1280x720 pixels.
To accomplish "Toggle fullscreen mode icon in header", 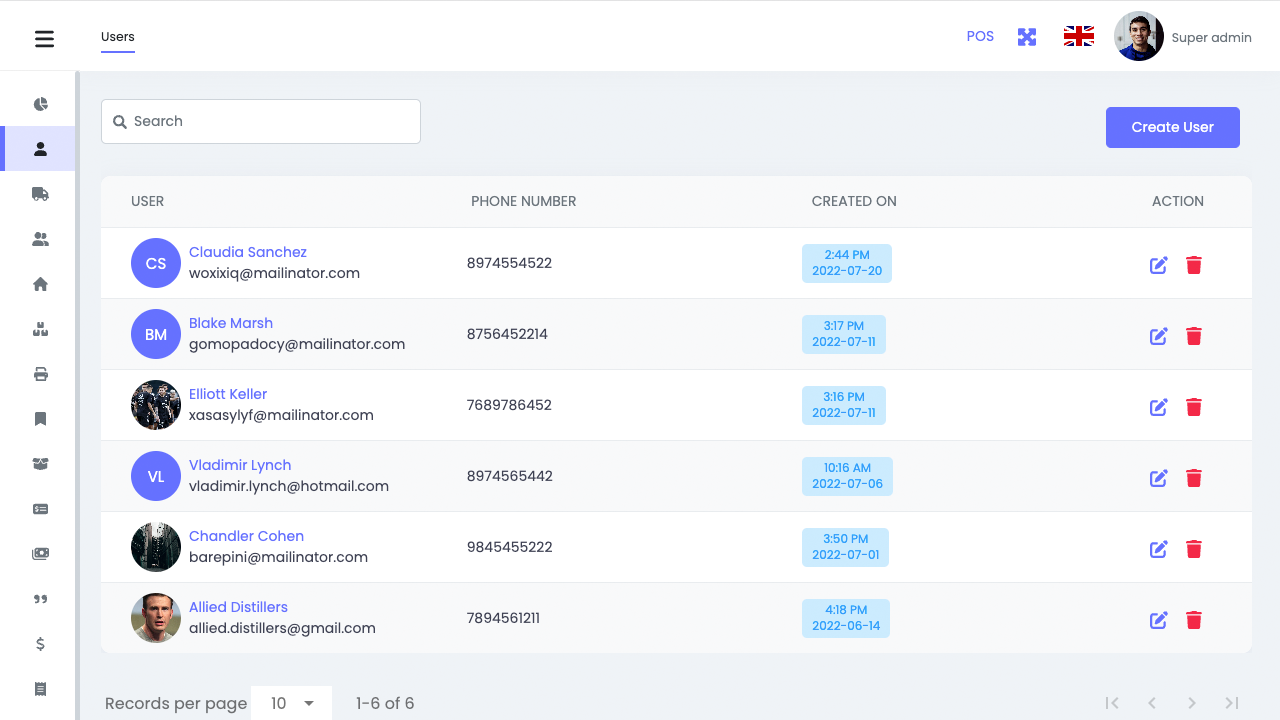I will [1027, 37].
